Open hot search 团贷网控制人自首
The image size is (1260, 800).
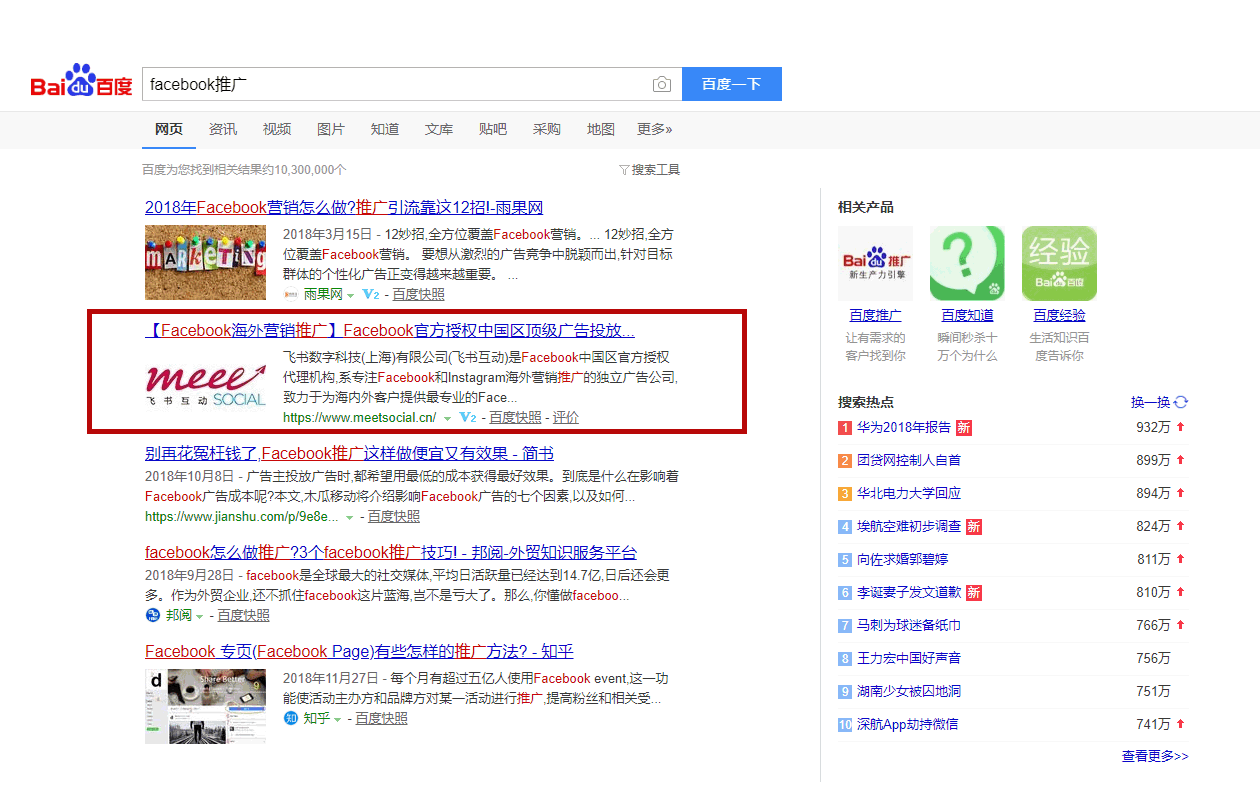[x=909, y=460]
